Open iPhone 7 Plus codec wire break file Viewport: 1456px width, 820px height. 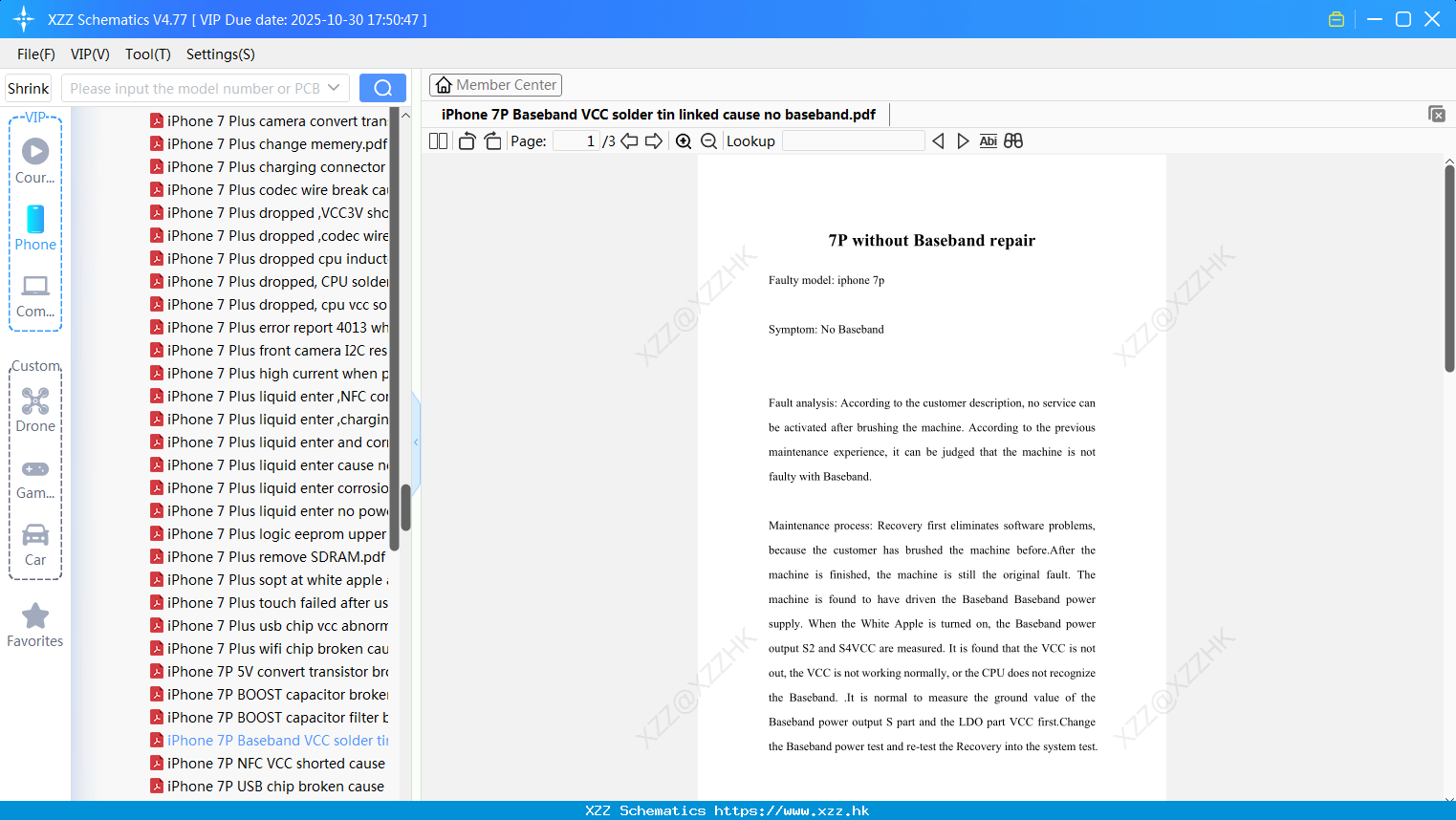point(269,190)
